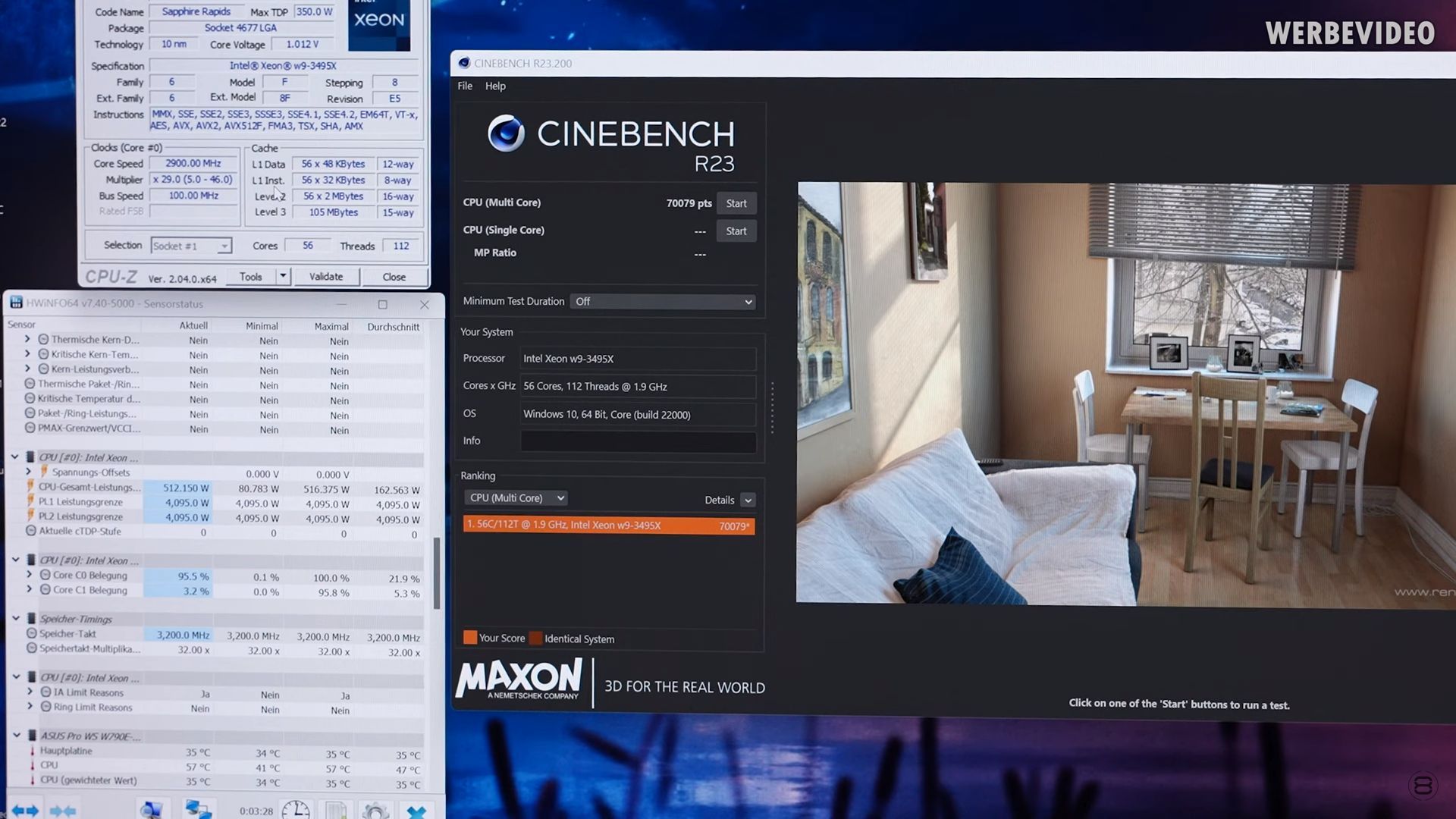The height and width of the screenshot is (819, 1456).
Task: Click the thermometer icon beside Hauptplatine
Action: click(x=32, y=751)
